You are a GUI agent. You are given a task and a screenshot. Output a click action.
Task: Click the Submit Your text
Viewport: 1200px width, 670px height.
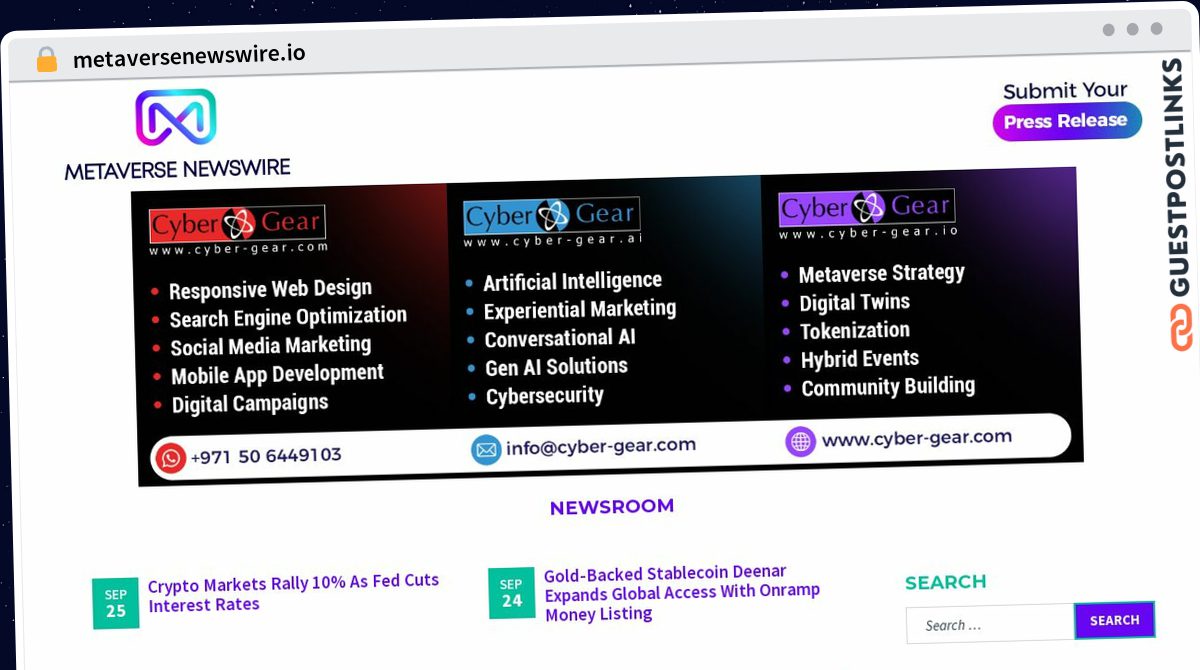tap(1065, 91)
